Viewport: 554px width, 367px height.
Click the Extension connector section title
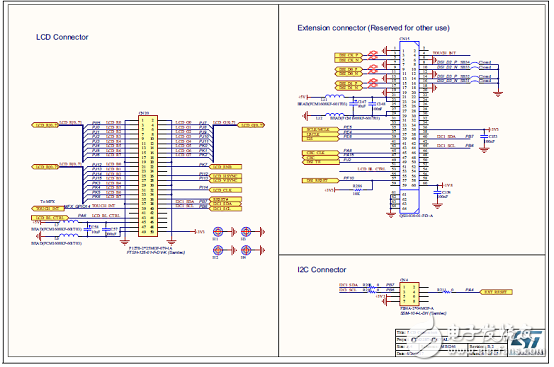pyautogui.click(x=373, y=28)
